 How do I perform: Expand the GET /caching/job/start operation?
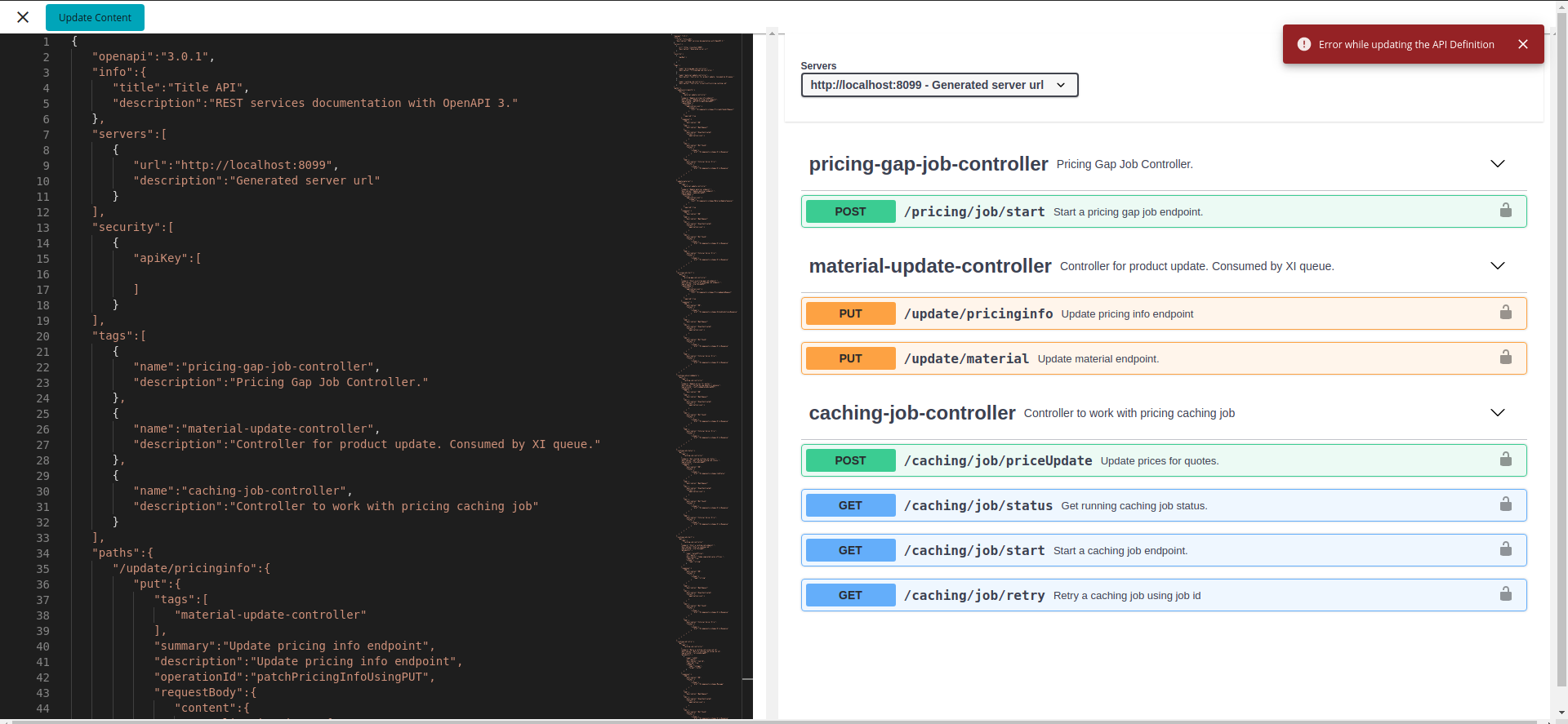coord(1164,550)
